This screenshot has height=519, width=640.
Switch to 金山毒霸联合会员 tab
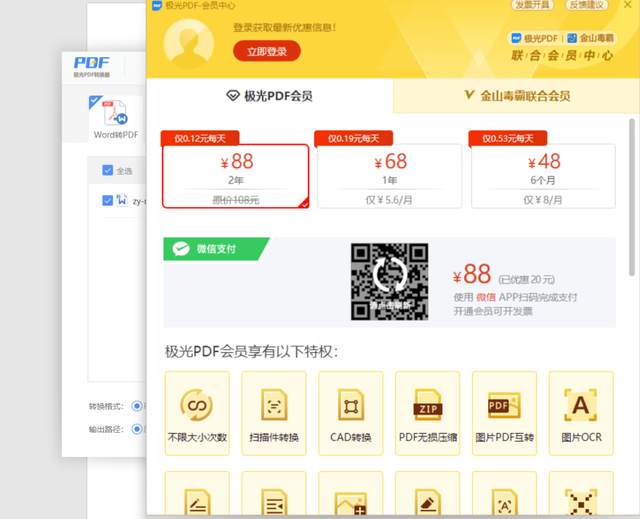[517, 96]
